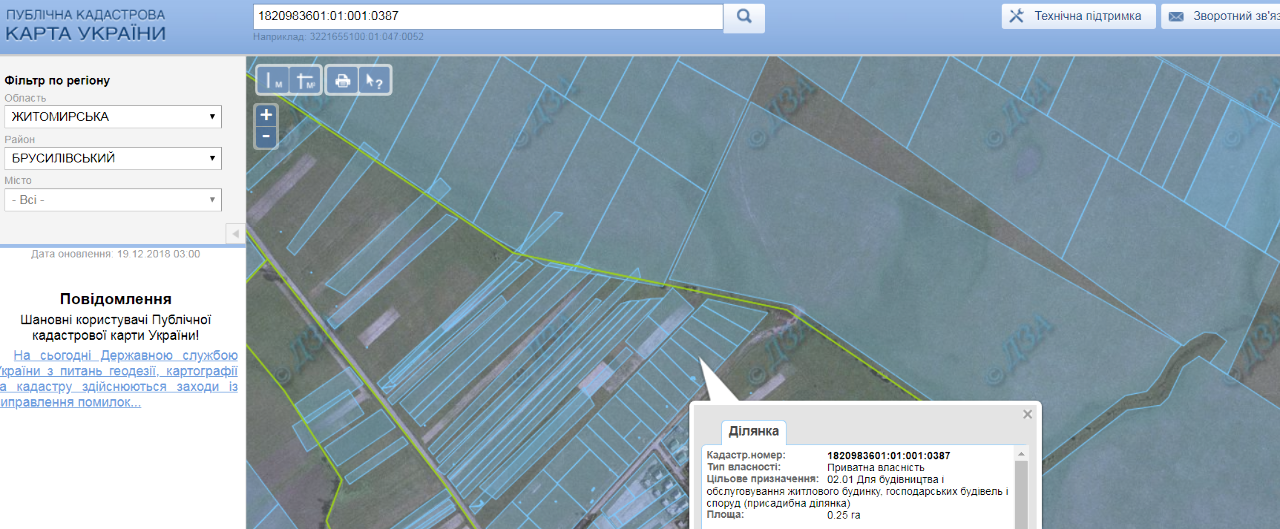The image size is (1280, 529).
Task: Open Технічна підтримка
Action: [1078, 16]
